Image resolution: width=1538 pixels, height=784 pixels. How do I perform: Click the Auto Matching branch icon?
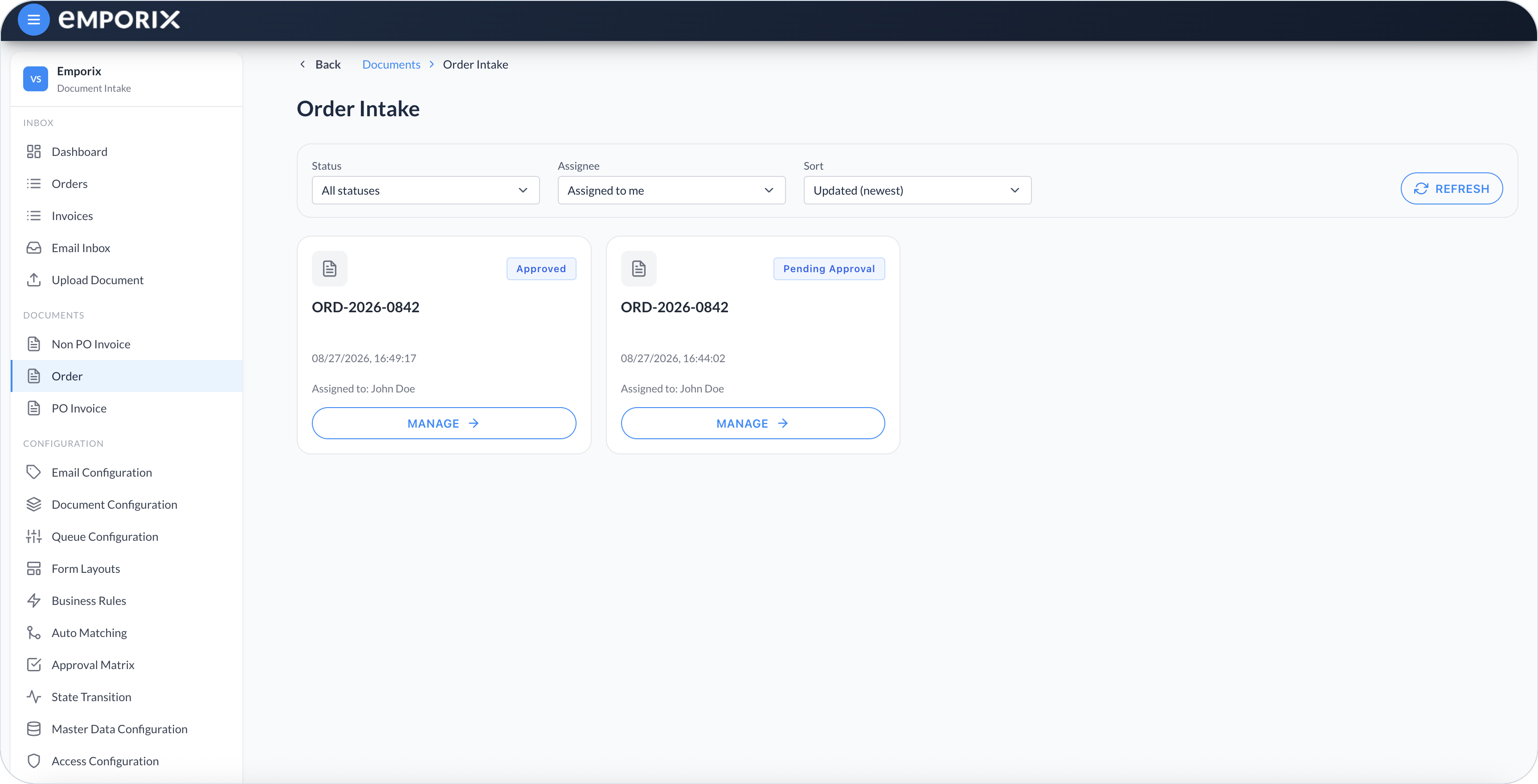click(34, 633)
